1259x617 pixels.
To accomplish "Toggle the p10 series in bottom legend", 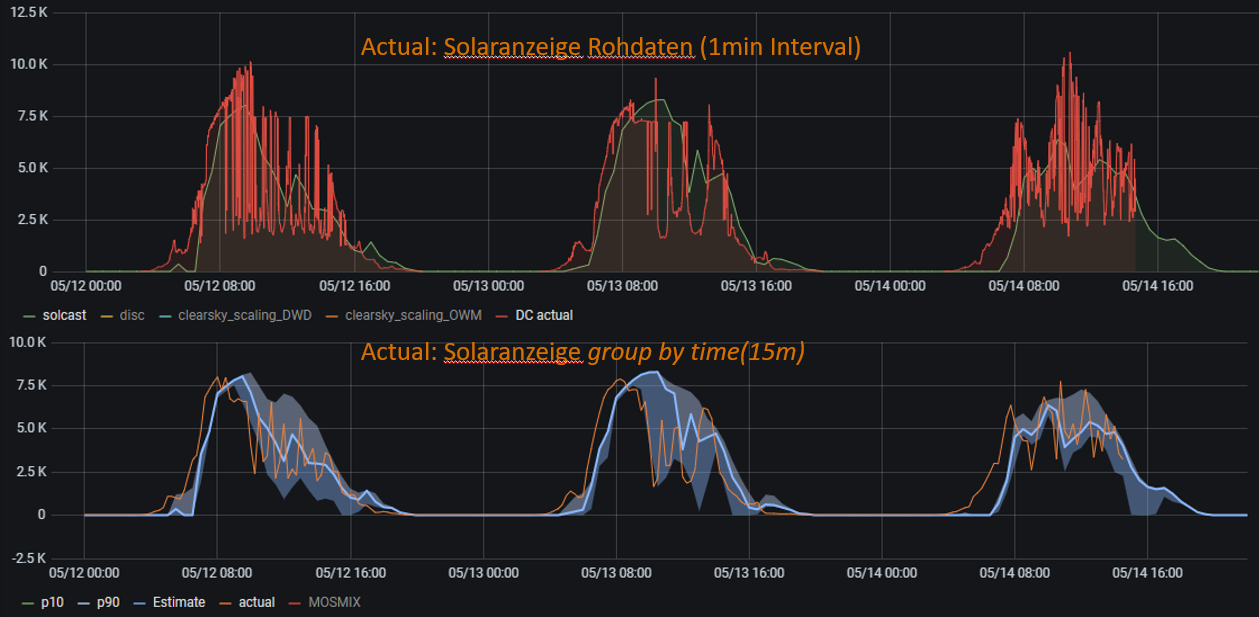I will [51, 603].
